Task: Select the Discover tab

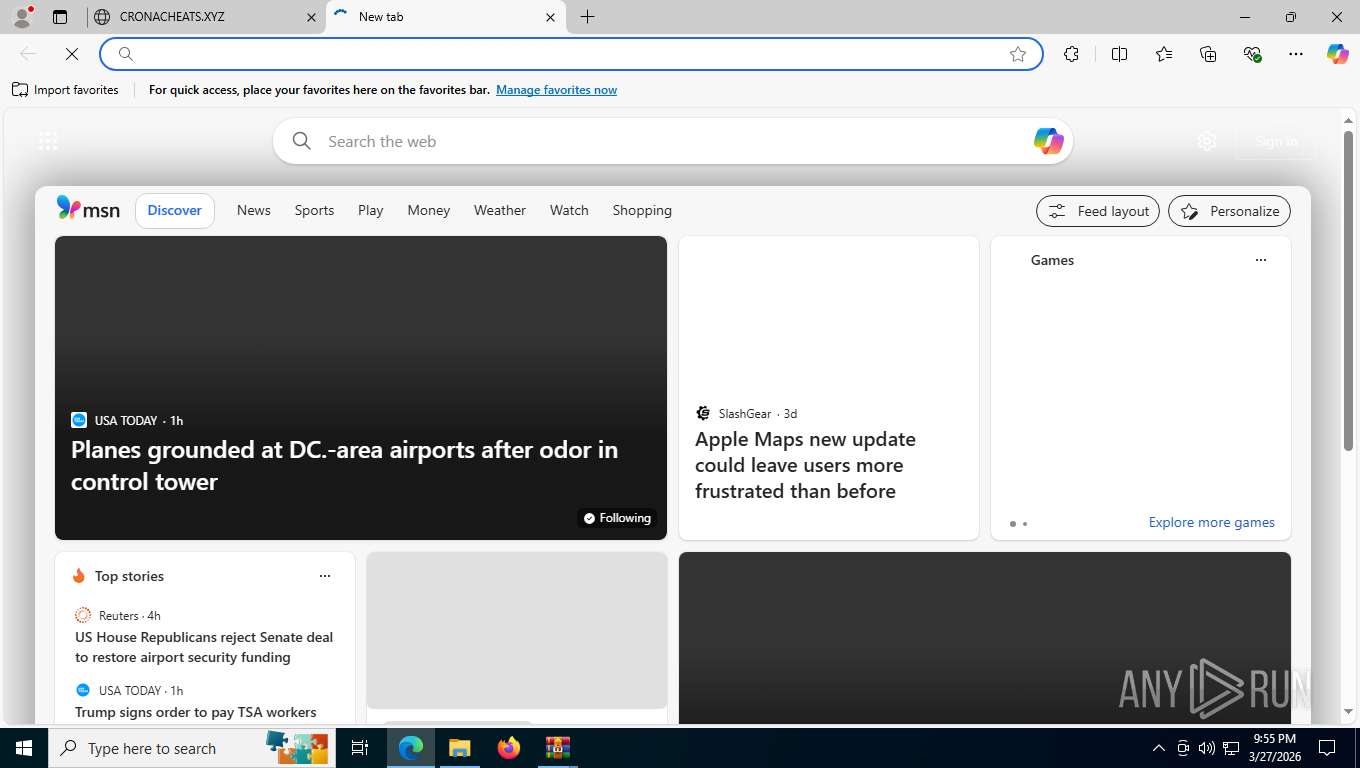Action: [175, 210]
